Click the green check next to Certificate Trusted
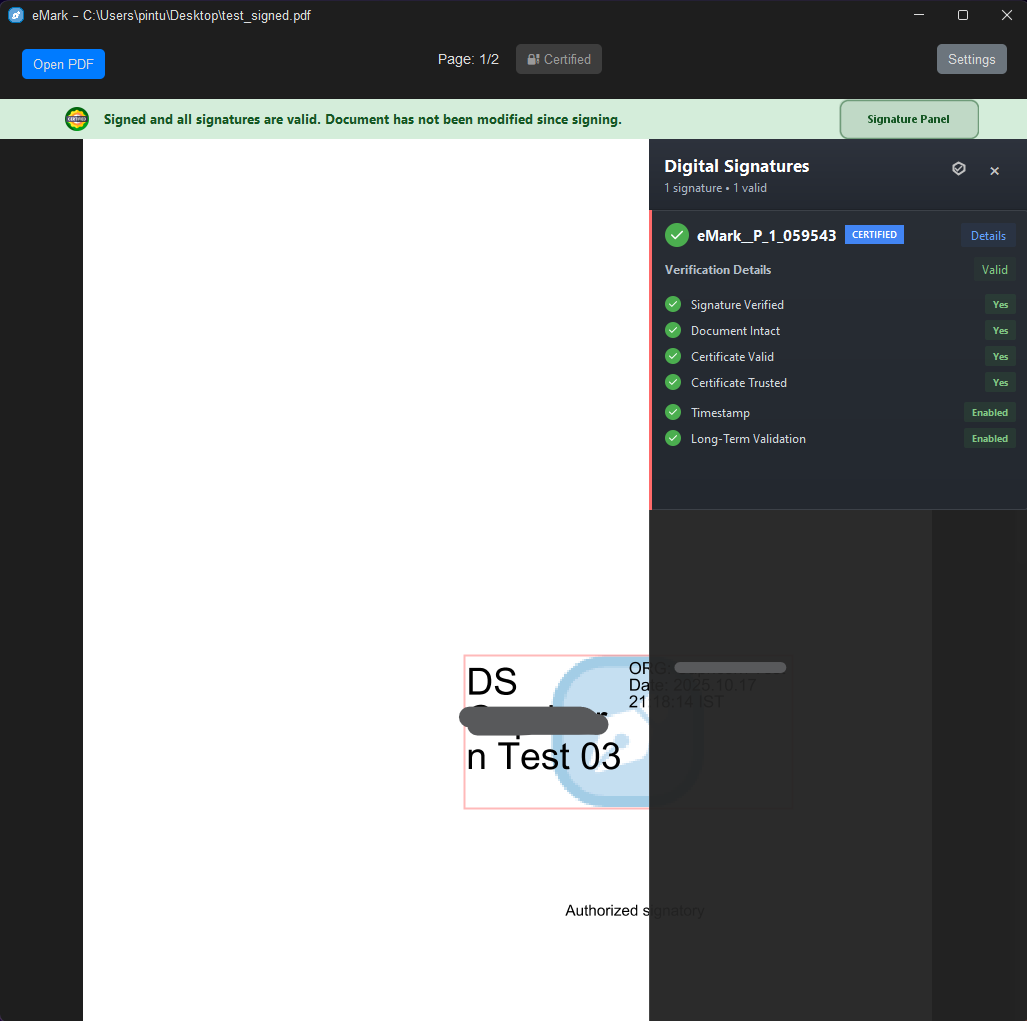Image resolution: width=1027 pixels, height=1021 pixels. click(672, 382)
